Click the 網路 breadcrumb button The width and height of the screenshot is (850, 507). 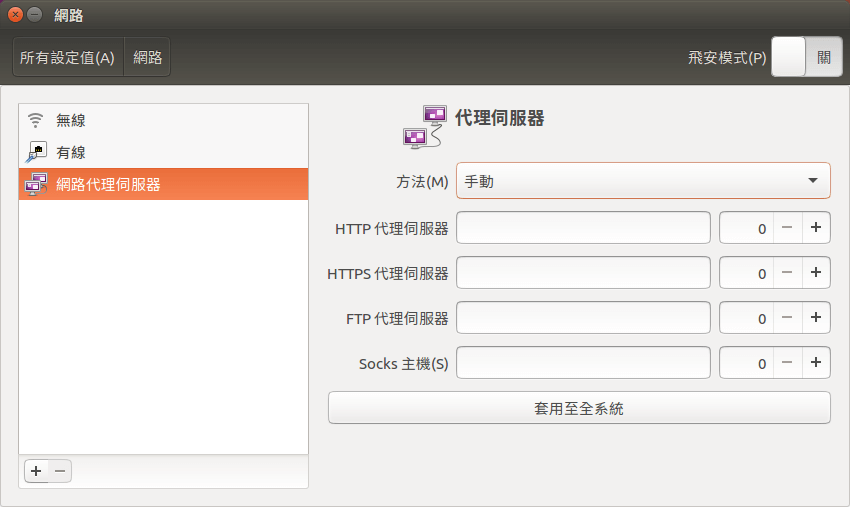pos(147,58)
